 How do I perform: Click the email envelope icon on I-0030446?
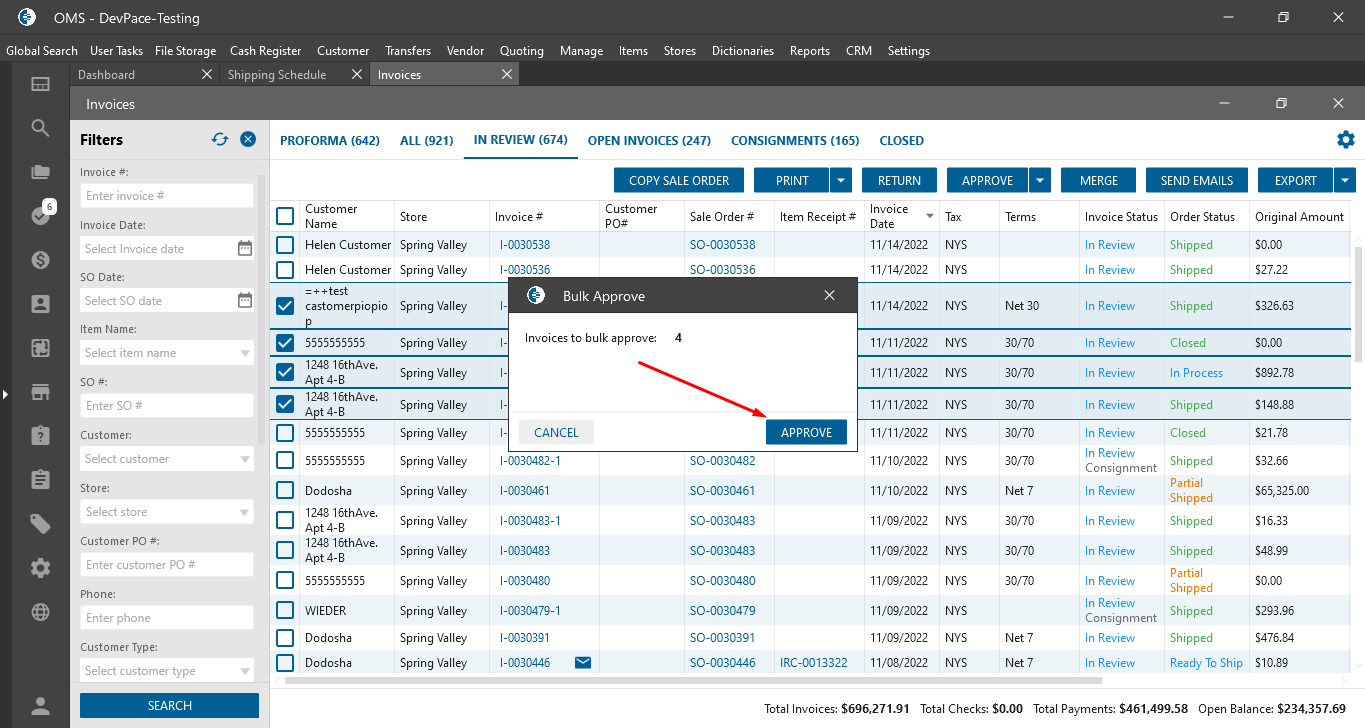click(583, 663)
